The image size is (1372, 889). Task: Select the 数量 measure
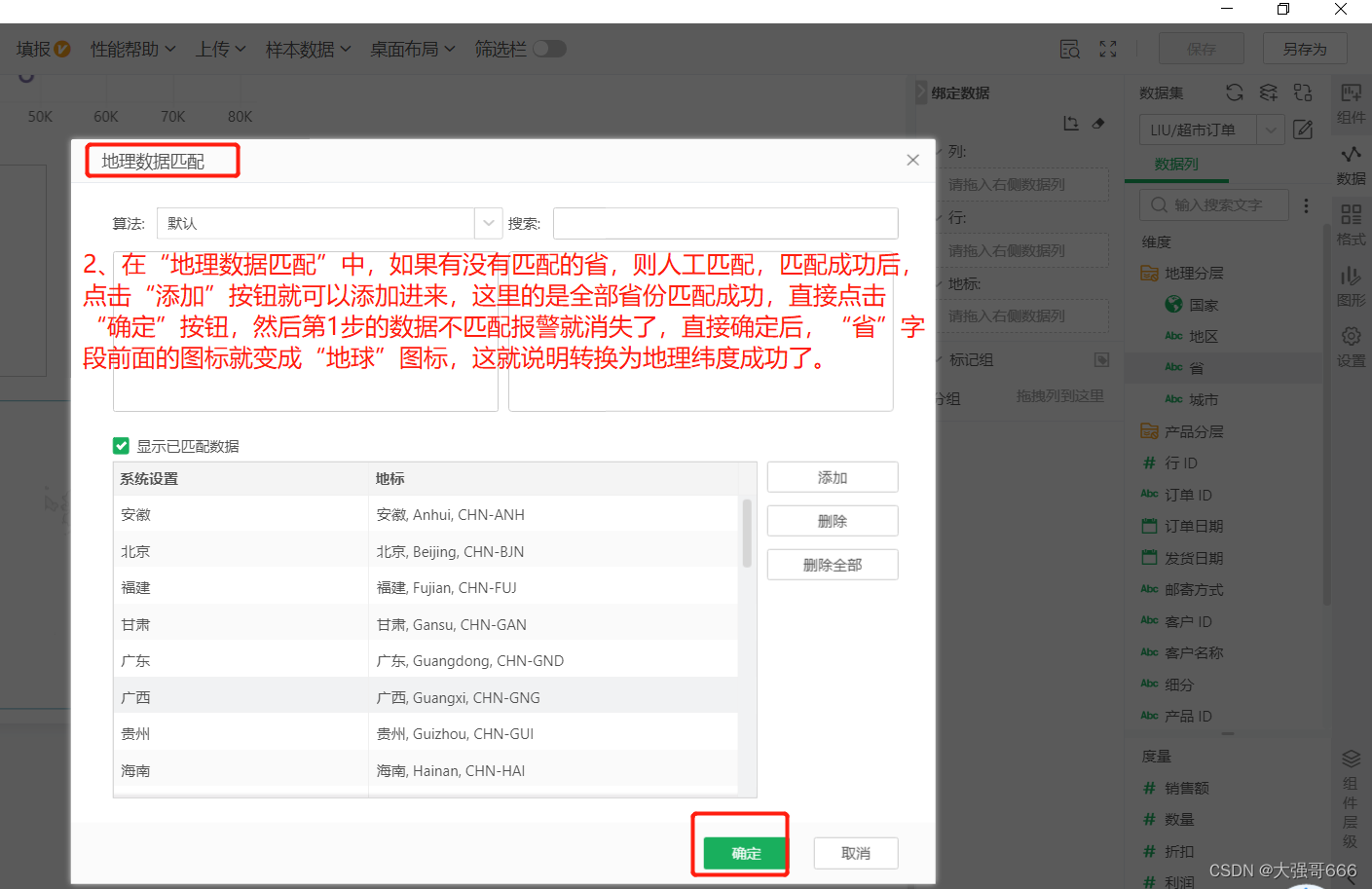[x=1168, y=820]
